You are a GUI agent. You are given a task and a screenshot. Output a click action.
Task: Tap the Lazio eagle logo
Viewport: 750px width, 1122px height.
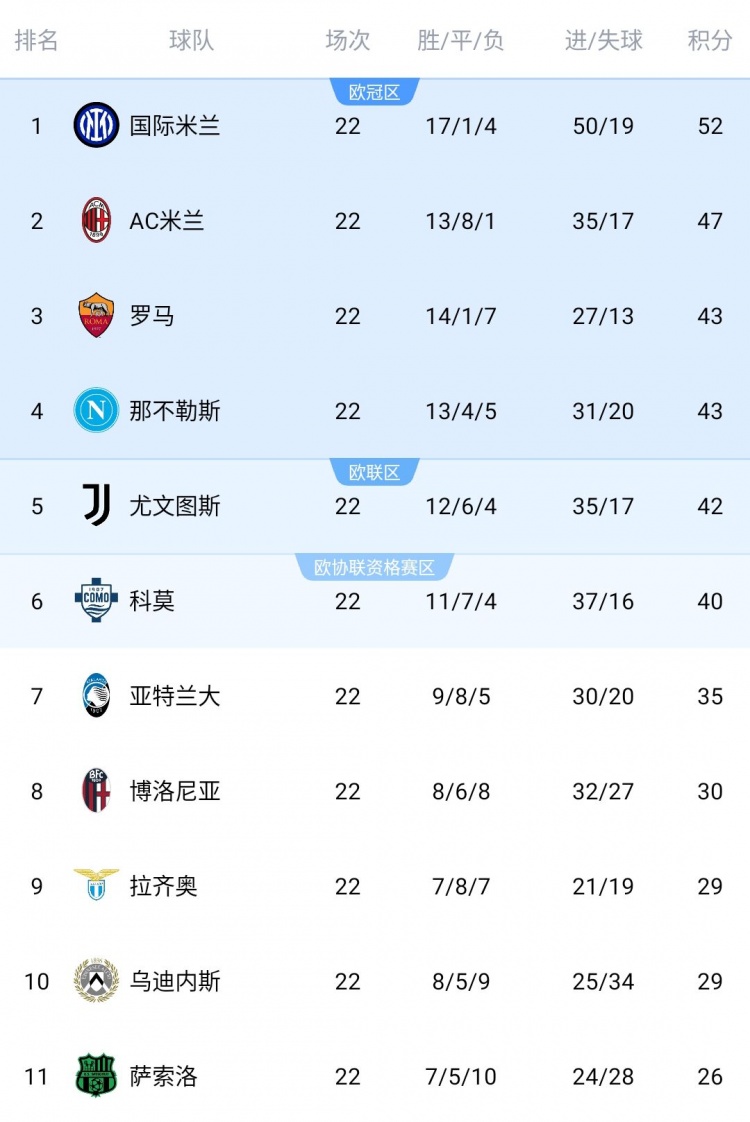[96, 885]
